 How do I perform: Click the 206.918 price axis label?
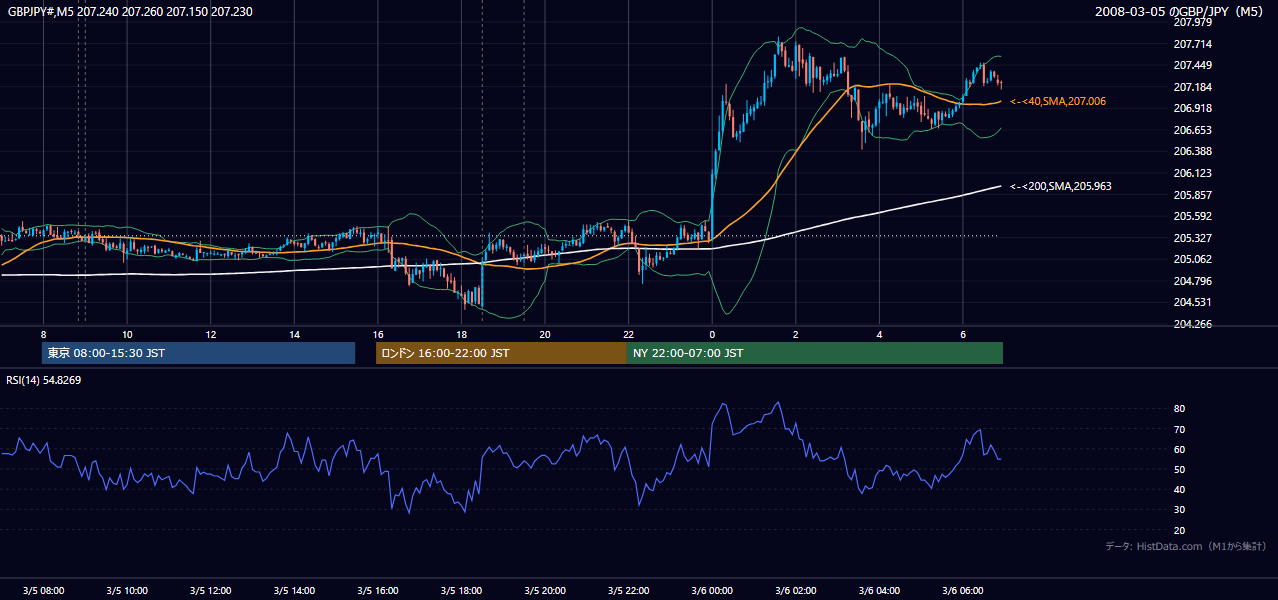[x=1192, y=108]
